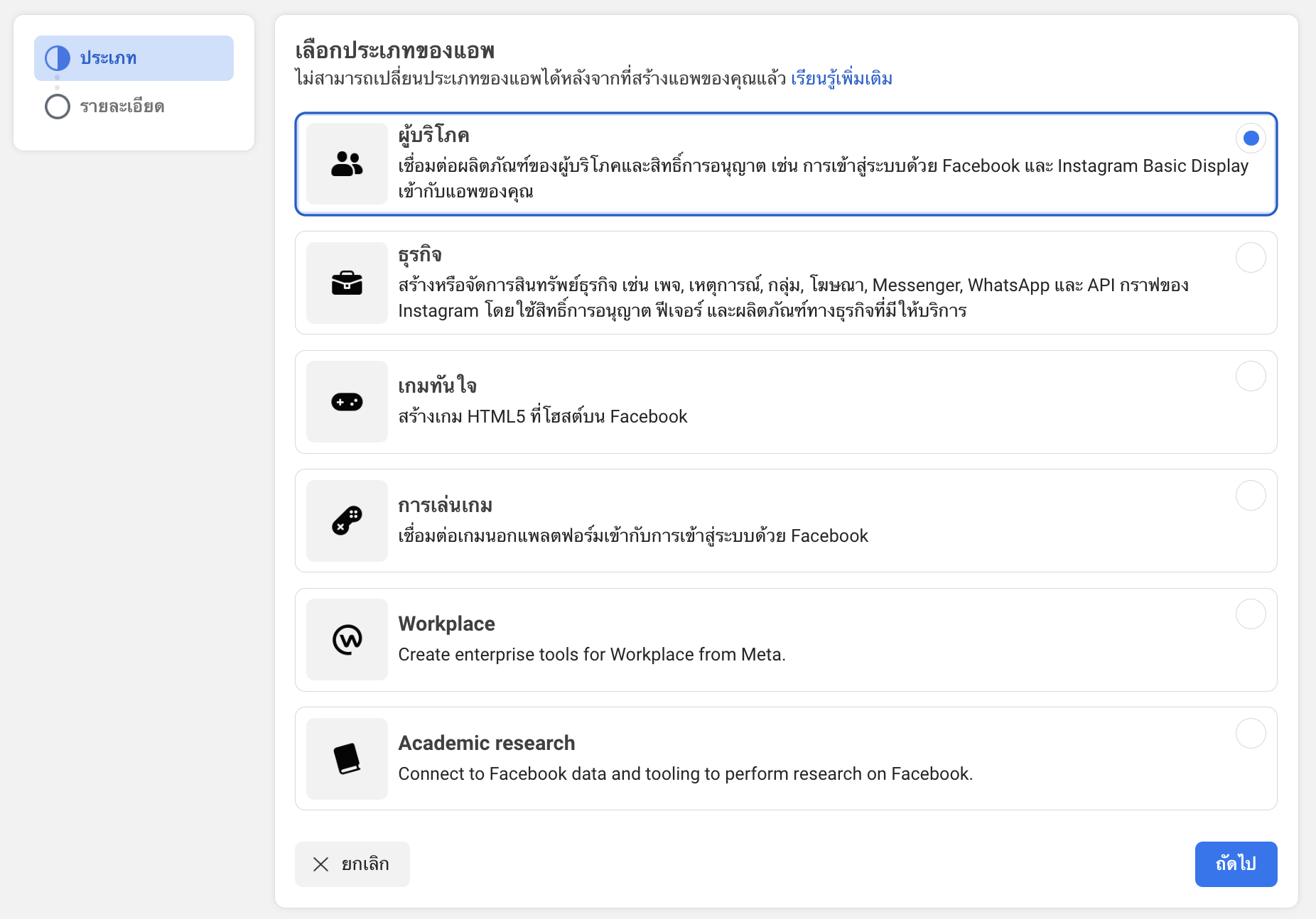Click the ผู้บริโภค card title

433,135
